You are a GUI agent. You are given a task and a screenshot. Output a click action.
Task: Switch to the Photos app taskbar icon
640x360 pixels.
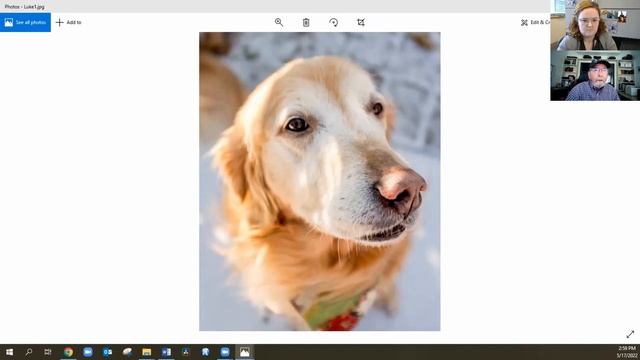[244, 352]
